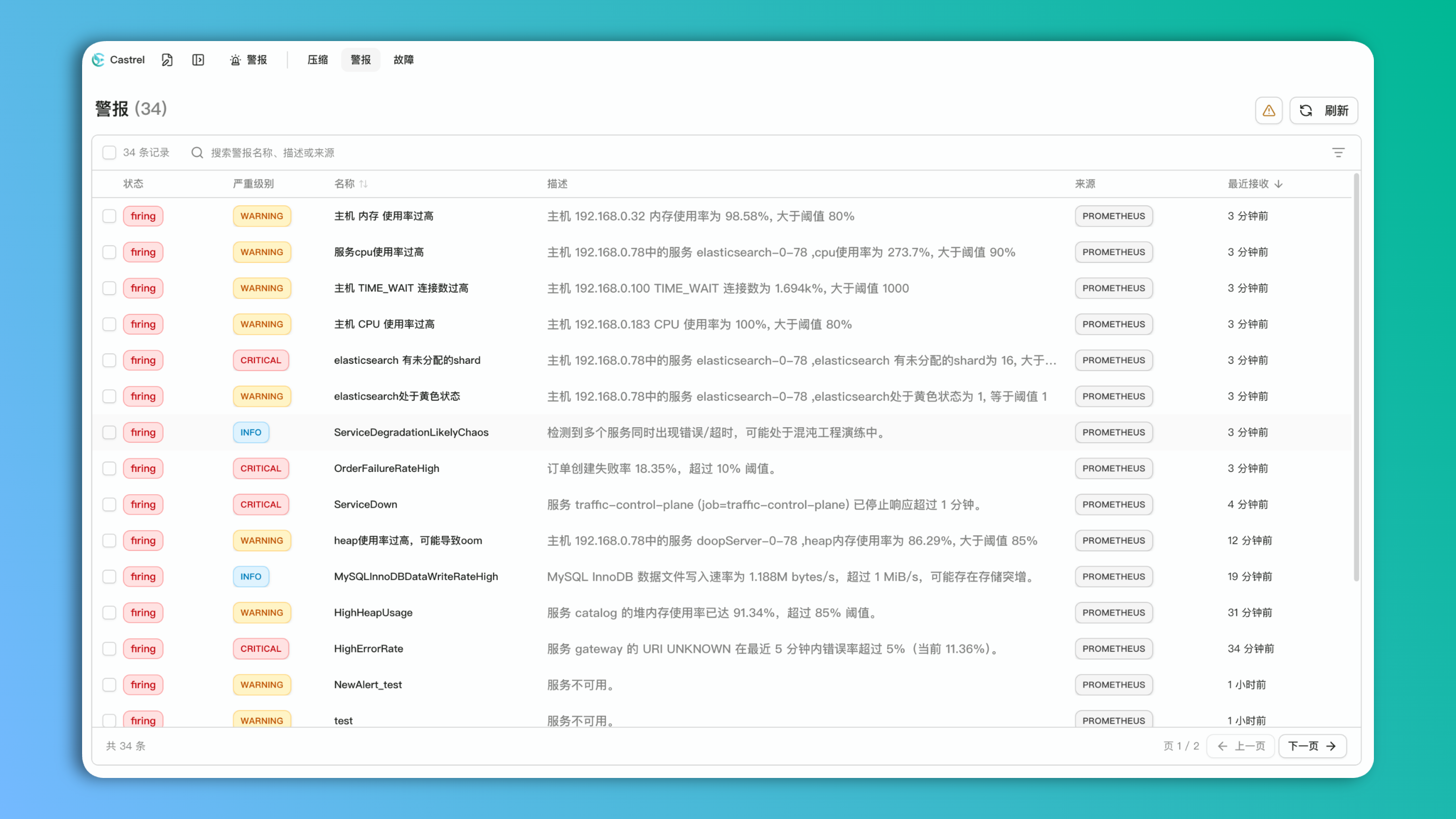Check the 服务cpu使用率过高 row checkbox
Image resolution: width=1456 pixels, height=819 pixels.
point(109,252)
